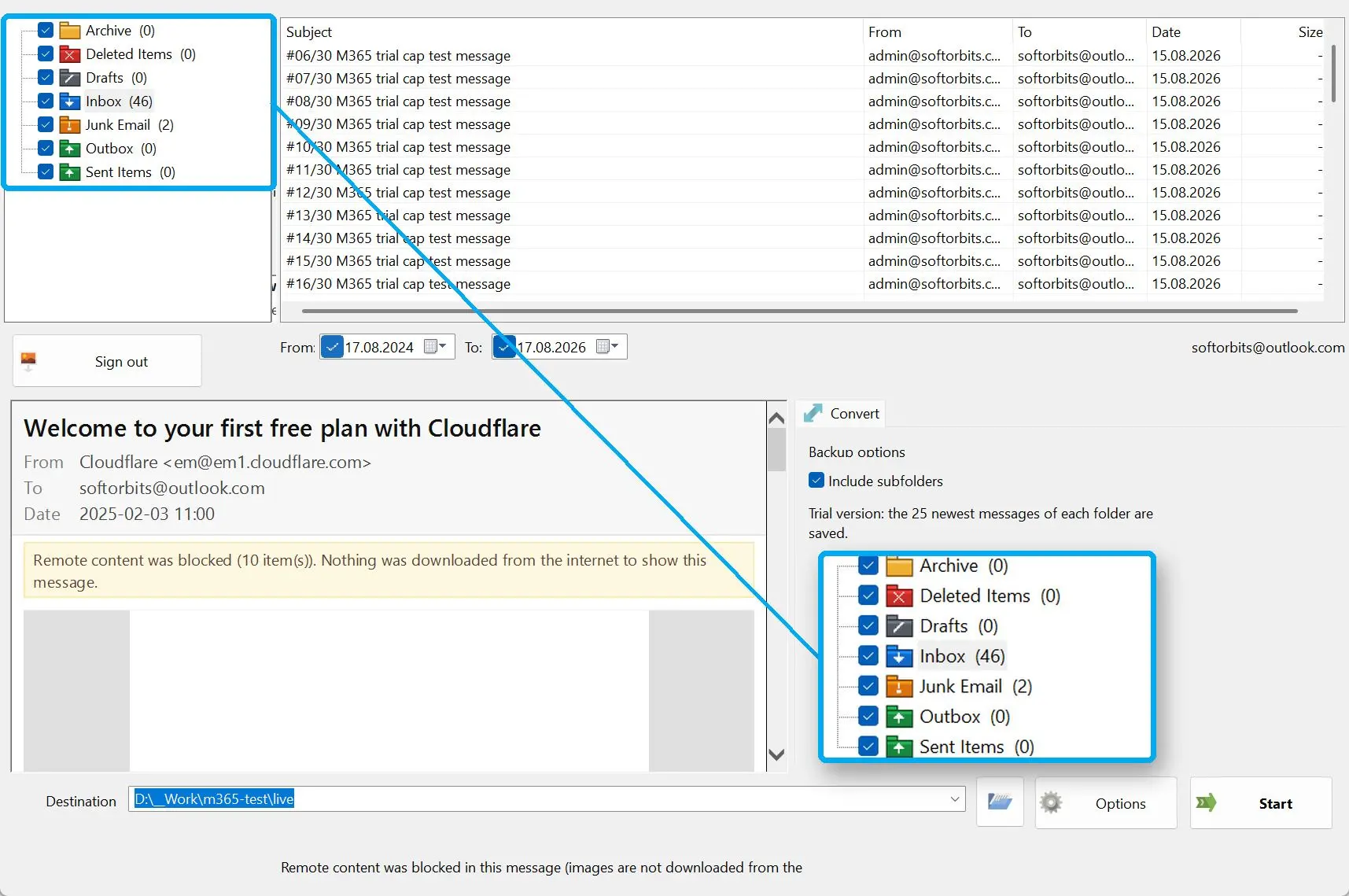Sort messages by the From column header

coord(938,32)
